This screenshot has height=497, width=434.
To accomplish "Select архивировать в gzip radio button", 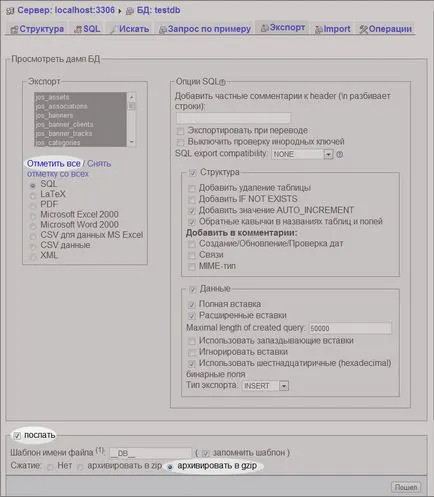I will 170,467.
